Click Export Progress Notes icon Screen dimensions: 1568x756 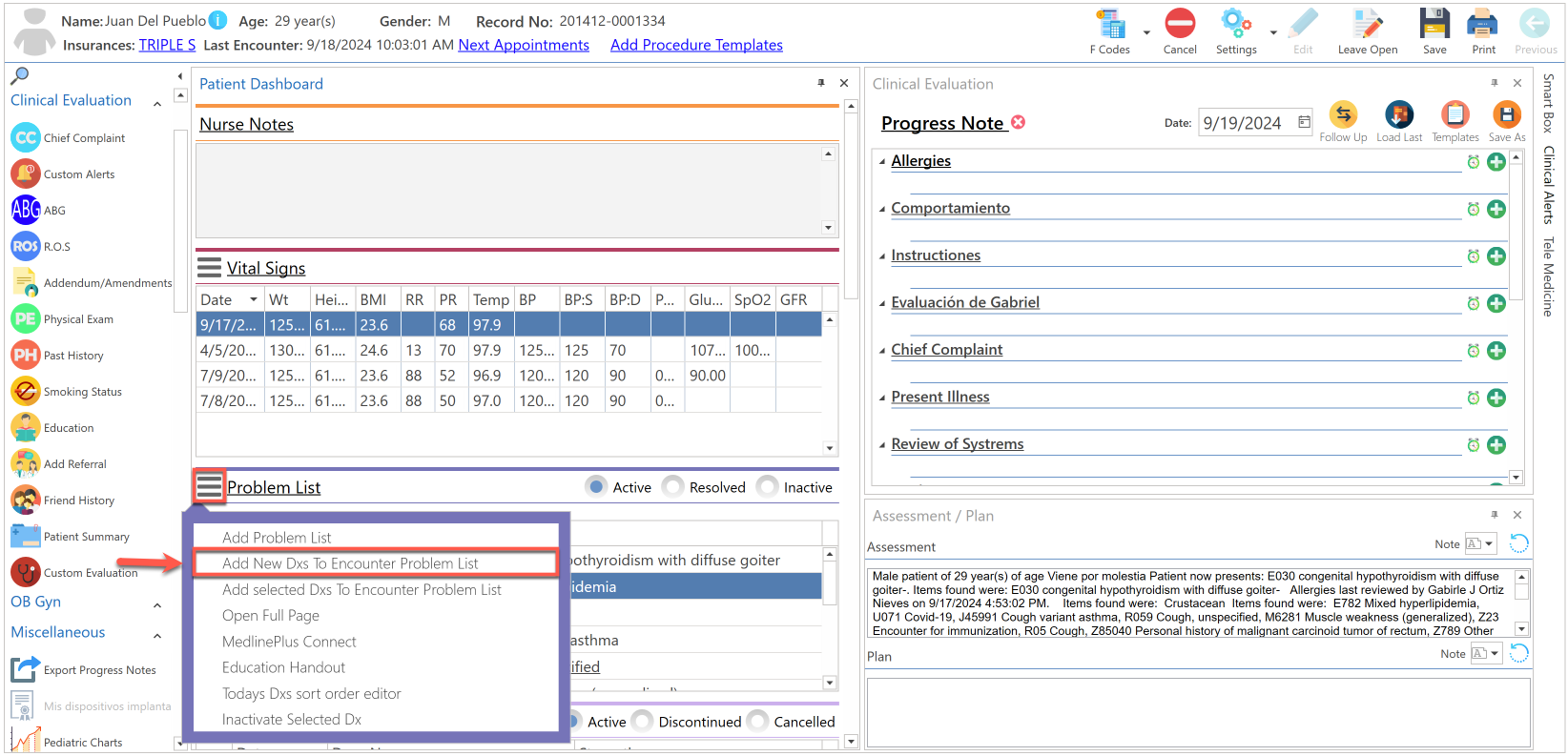26,669
